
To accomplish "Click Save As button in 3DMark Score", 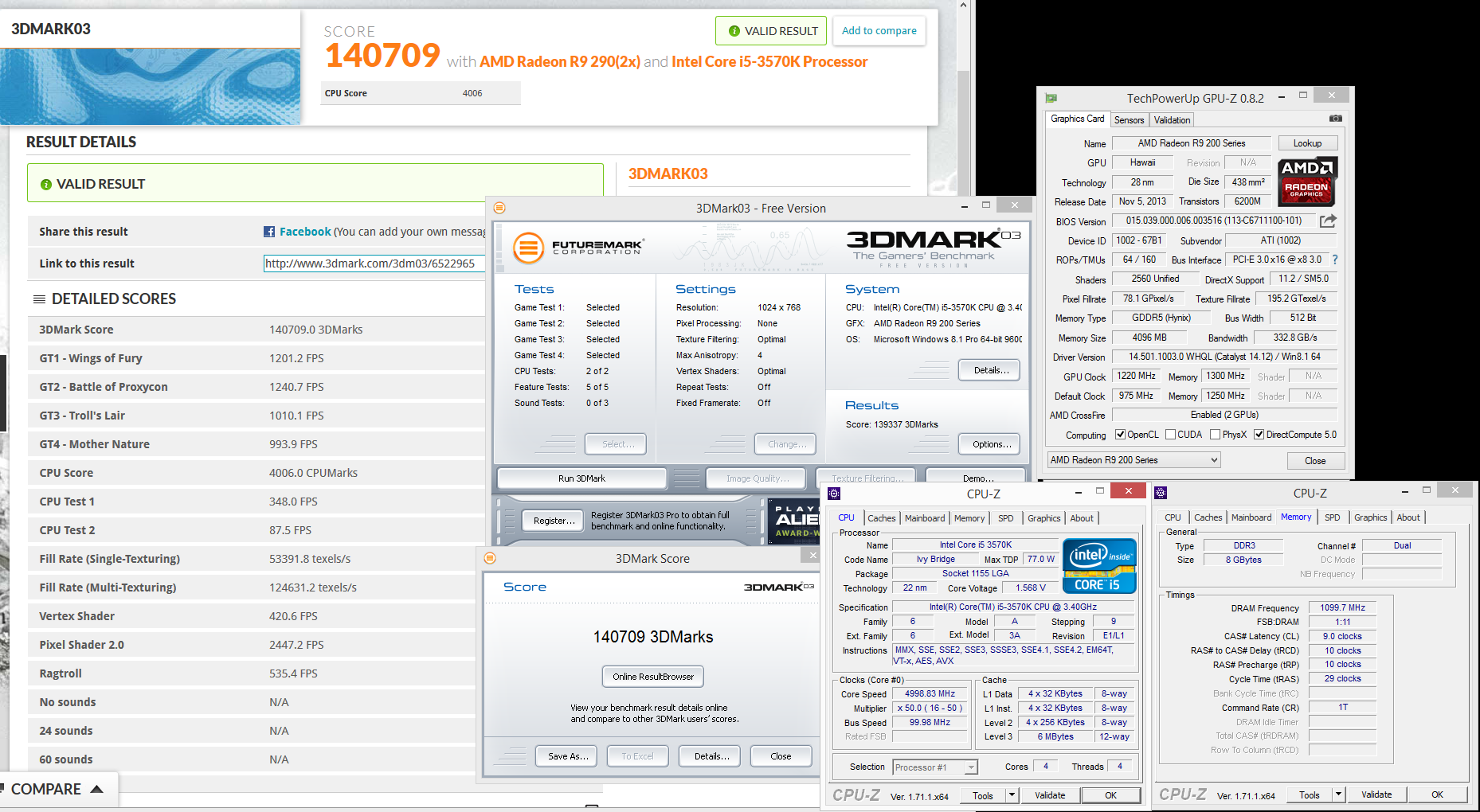I will tap(568, 756).
